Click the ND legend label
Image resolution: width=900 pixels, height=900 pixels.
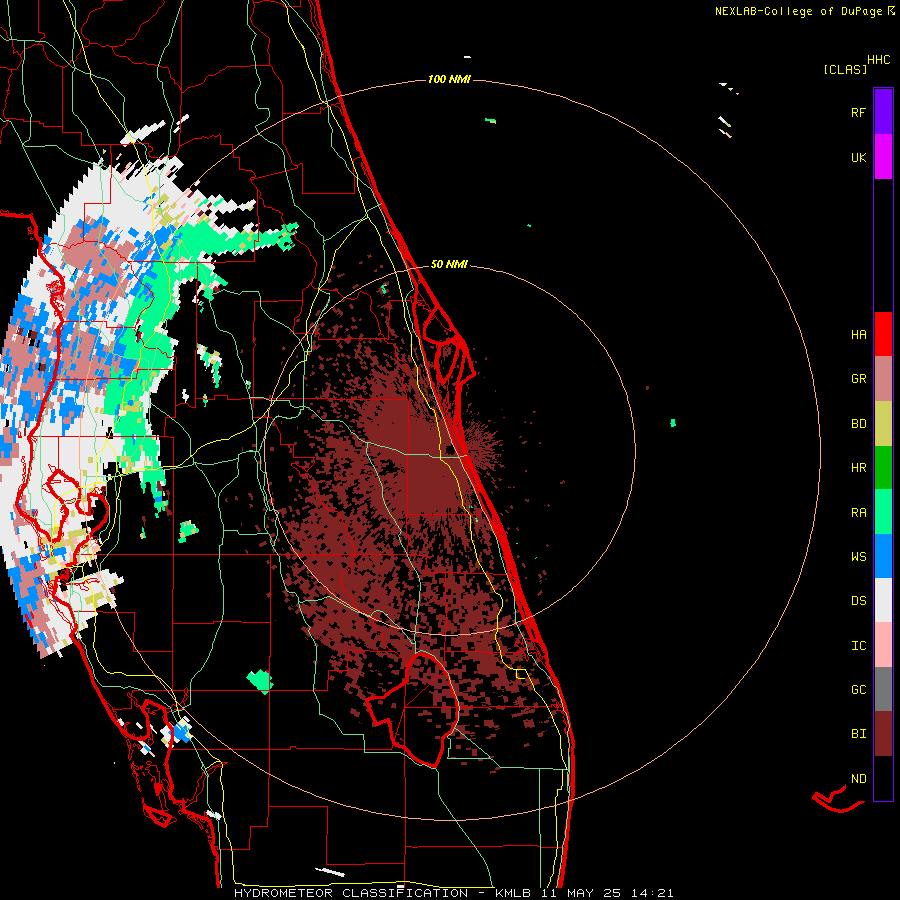858,778
